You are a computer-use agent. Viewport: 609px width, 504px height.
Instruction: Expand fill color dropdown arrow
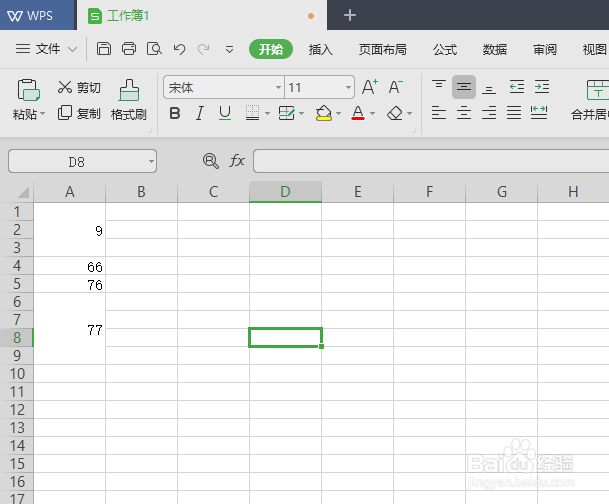[338, 114]
